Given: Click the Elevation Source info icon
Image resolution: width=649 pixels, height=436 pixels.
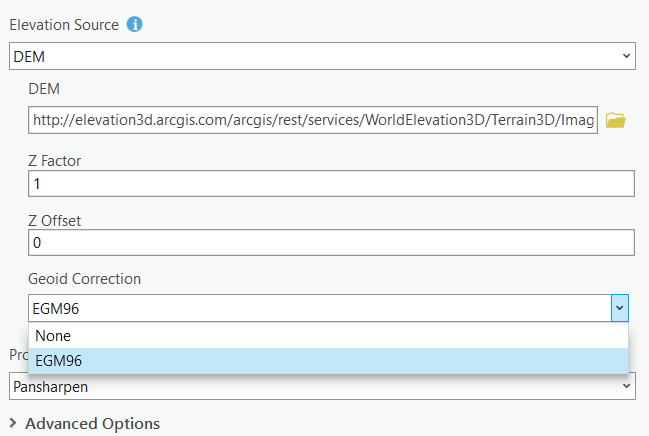Looking at the screenshot, I should (x=134, y=24).
